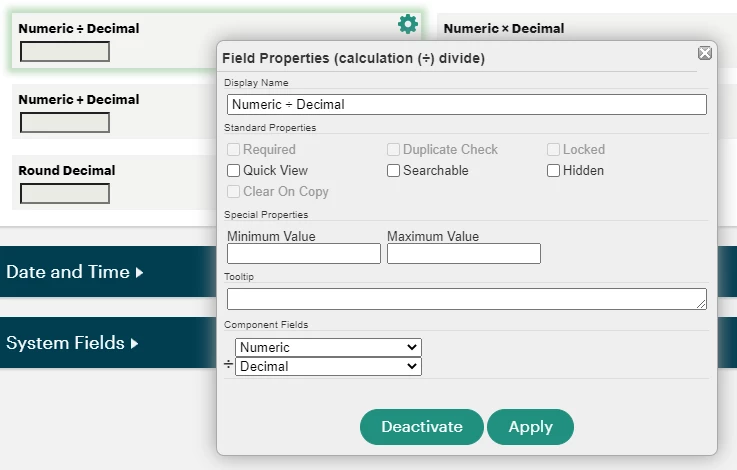
Task: Enable the Searchable checkbox
Action: [x=393, y=171]
